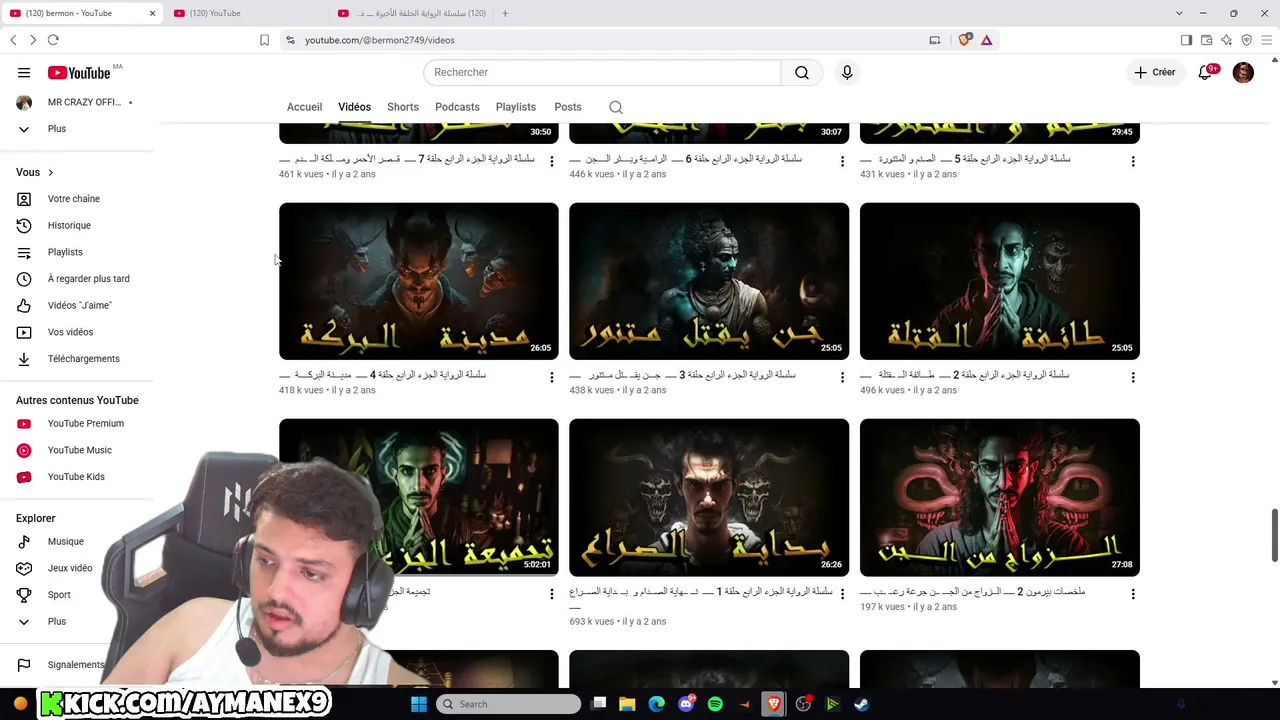
Task: Click the Brave Rewards triangle icon
Action: click(986, 40)
